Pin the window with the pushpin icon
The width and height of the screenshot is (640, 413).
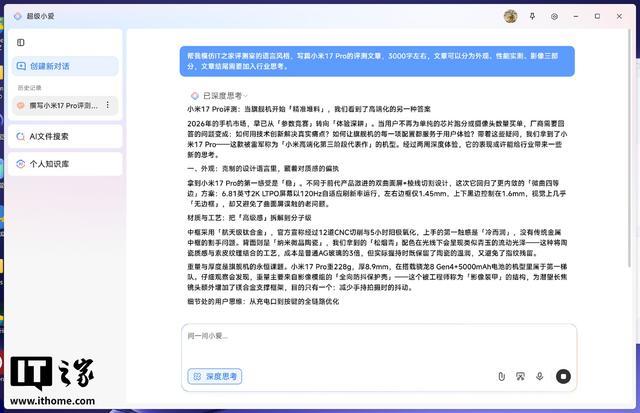tap(532, 16)
